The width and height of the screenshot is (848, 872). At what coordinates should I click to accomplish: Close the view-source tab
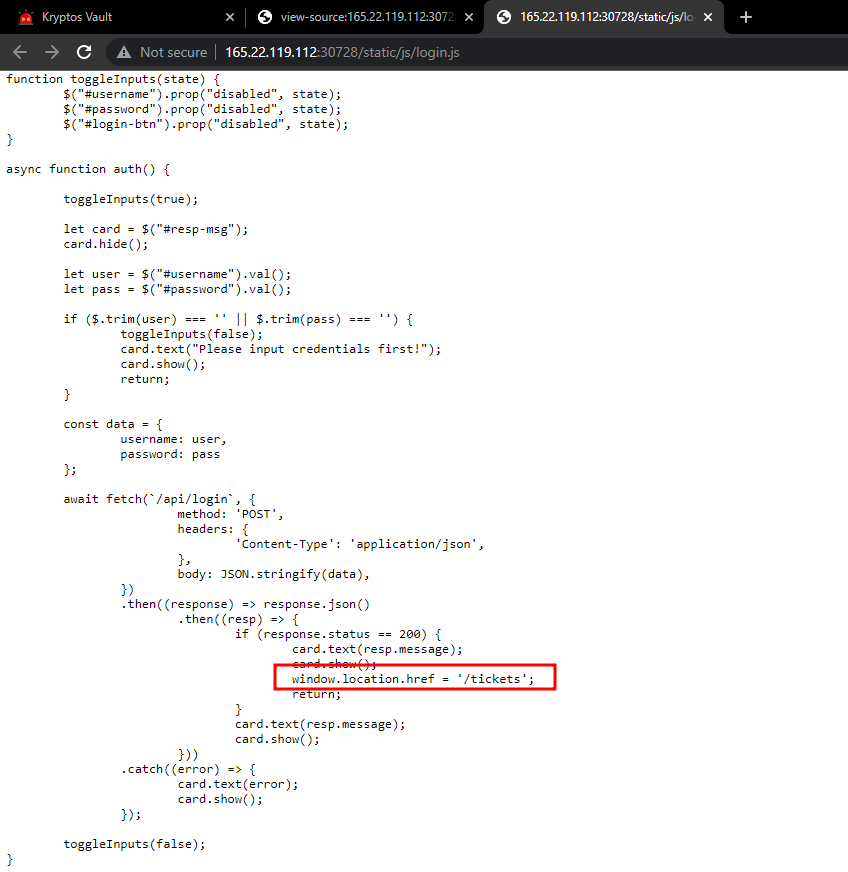(467, 17)
